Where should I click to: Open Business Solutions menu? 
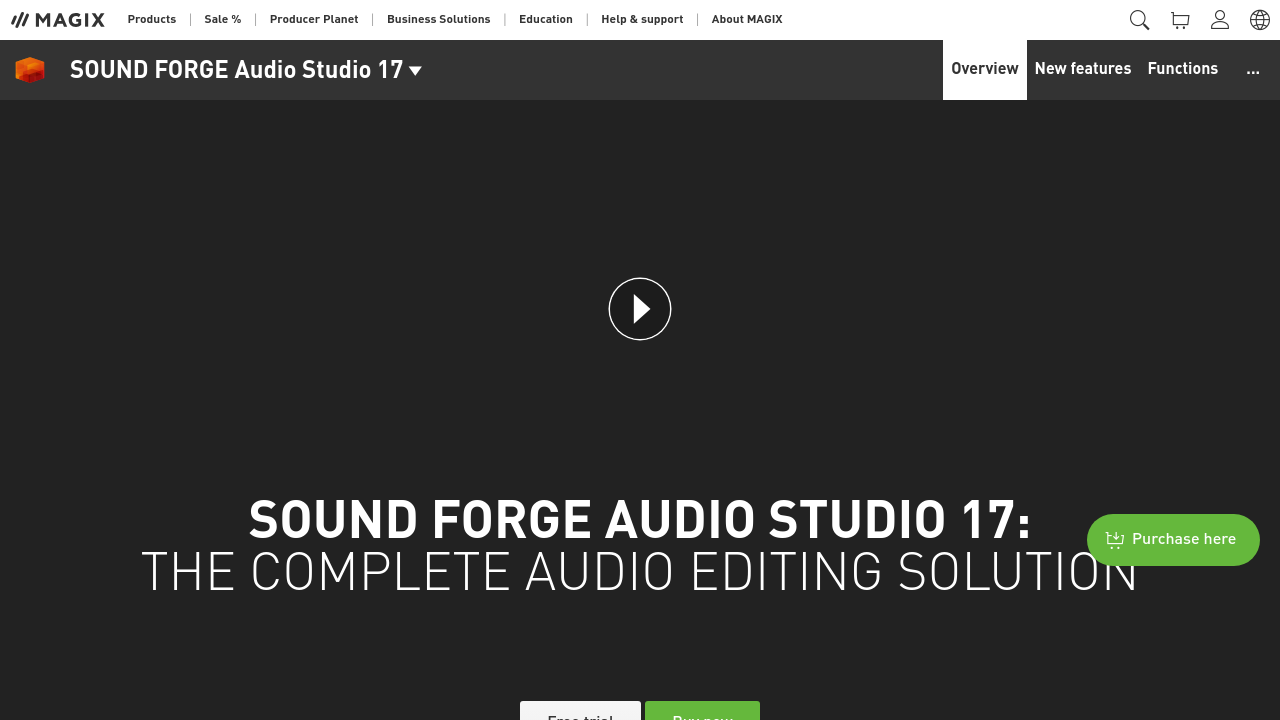(439, 20)
